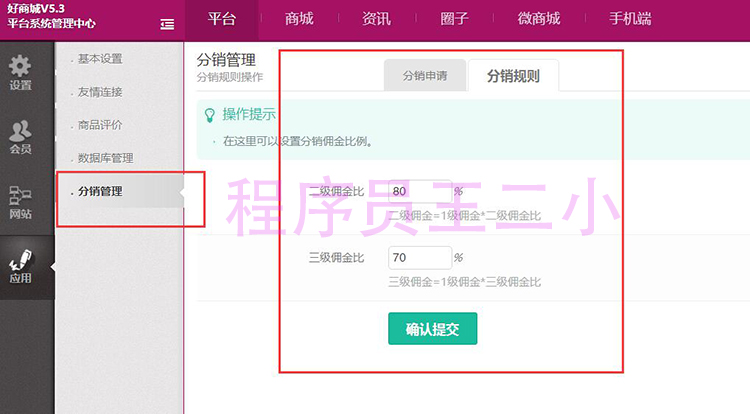
Task: Open 友情连接 in the side menu
Action: 100,92
